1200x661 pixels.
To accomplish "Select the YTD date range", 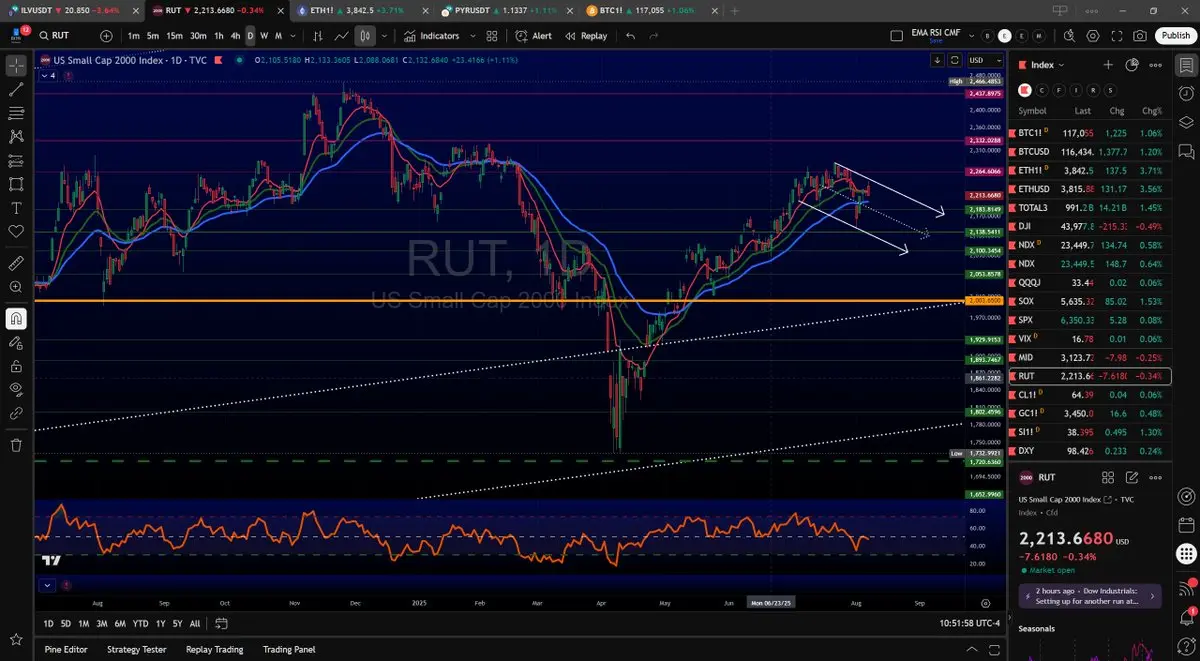I will pyautogui.click(x=140, y=623).
